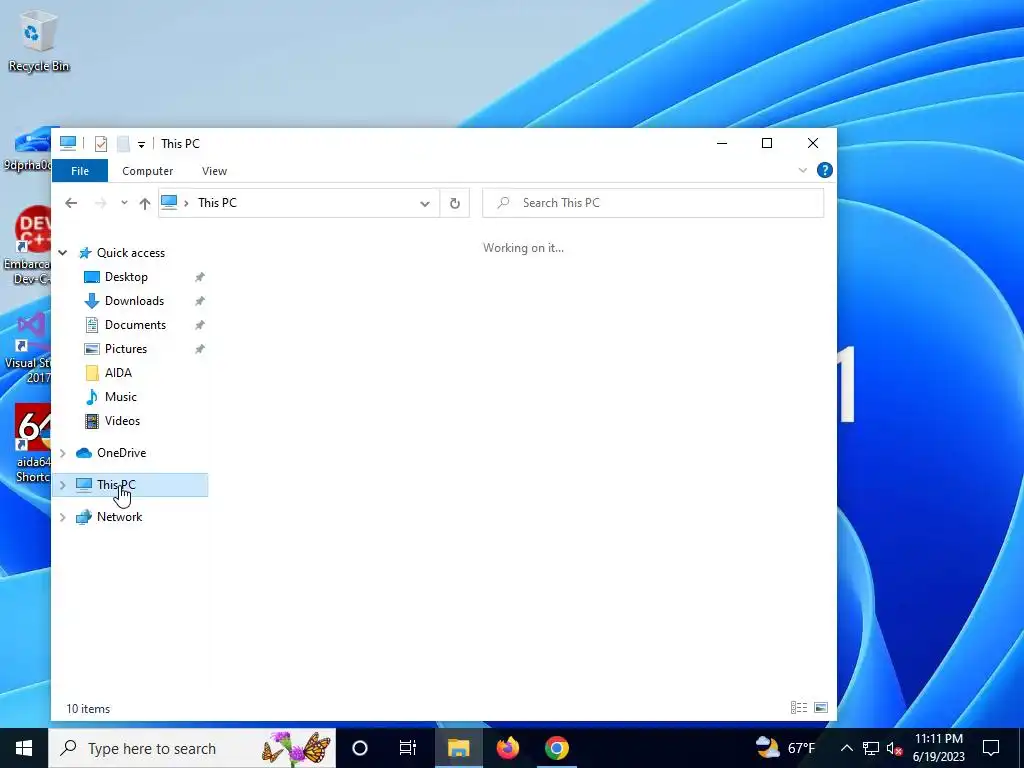The image size is (1024, 768).
Task: Open the File ribbon tab
Action: [80, 170]
